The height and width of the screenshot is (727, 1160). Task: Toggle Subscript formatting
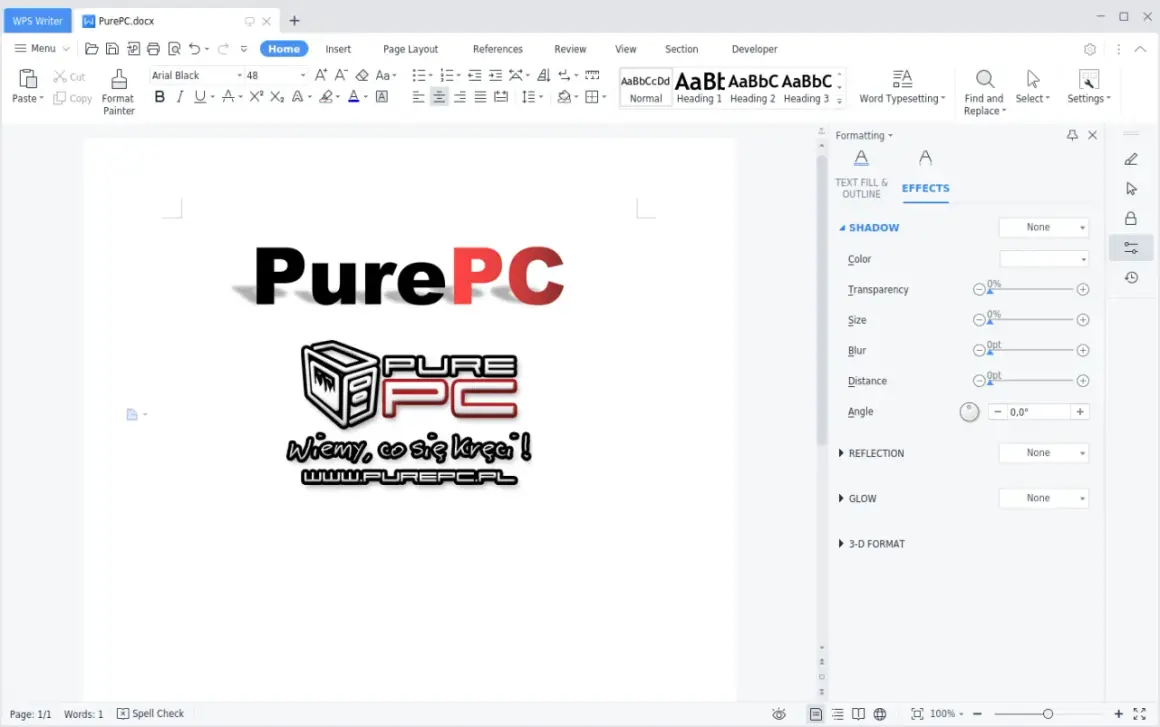point(277,97)
